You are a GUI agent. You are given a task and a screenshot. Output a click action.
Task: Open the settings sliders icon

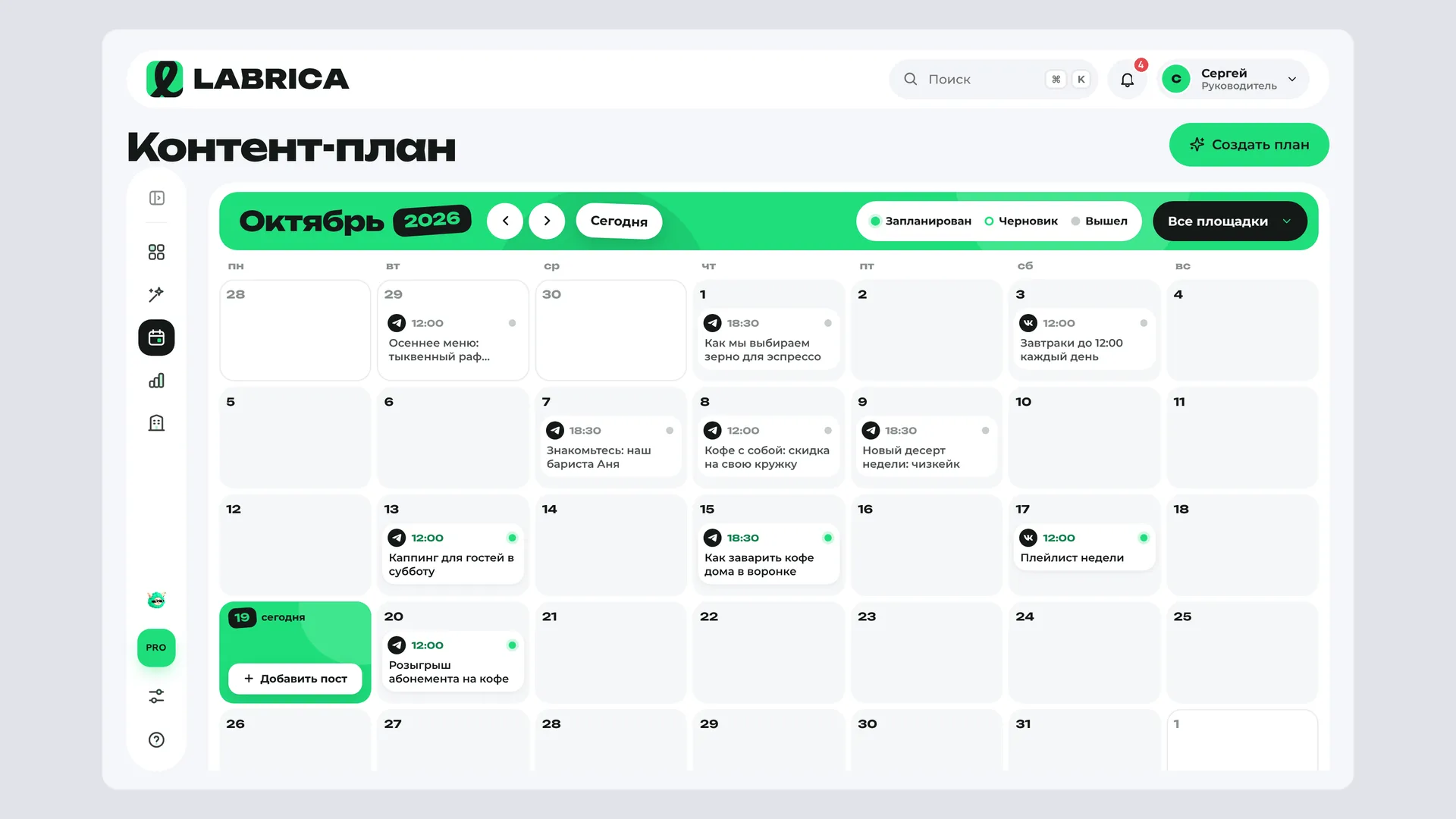[156, 696]
